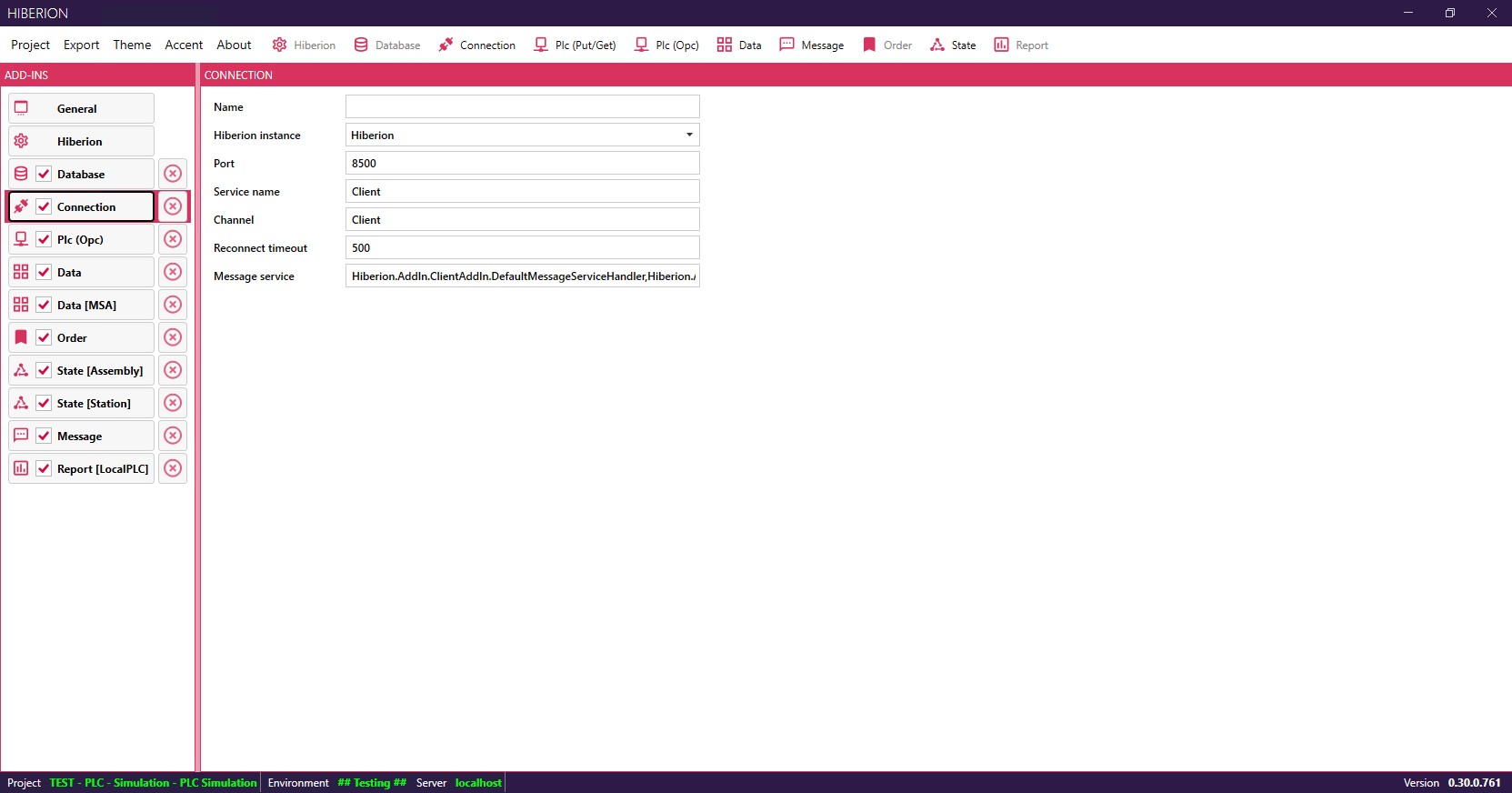Select the Plc (Opc) add-in entry
The height and width of the screenshot is (793, 1512).
pyautogui.click(x=81, y=239)
